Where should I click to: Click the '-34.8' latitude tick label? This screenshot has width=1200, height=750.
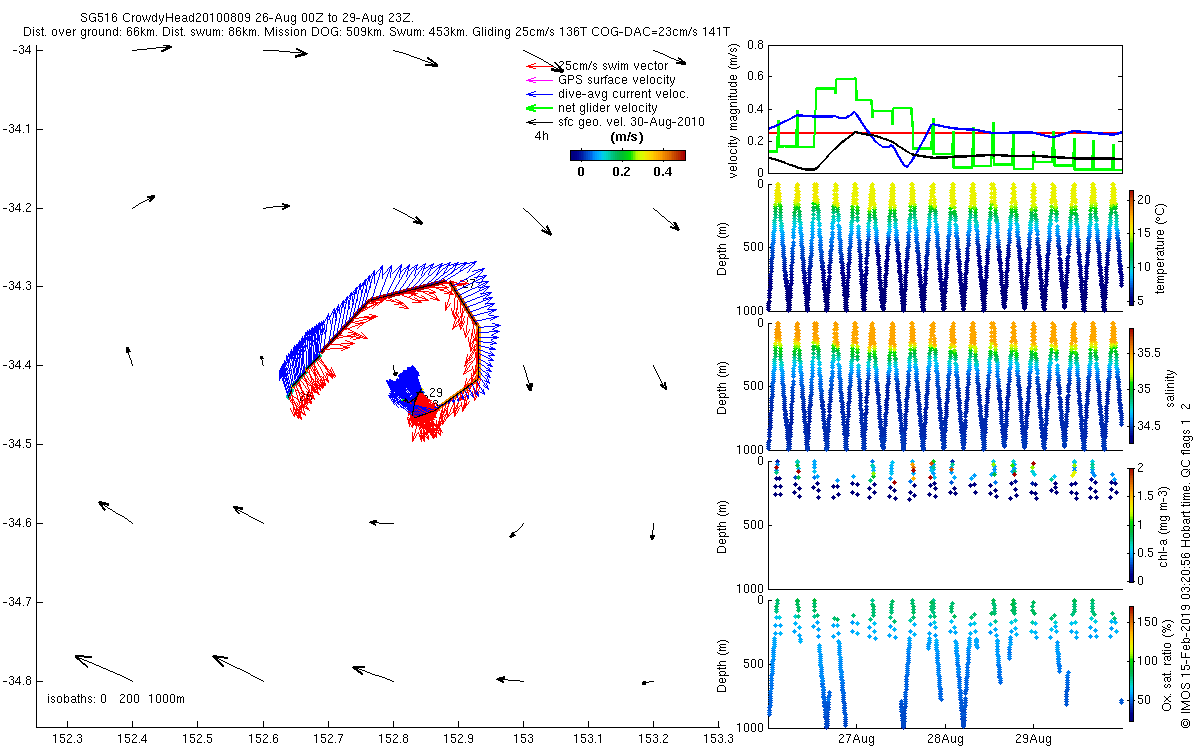point(17,680)
